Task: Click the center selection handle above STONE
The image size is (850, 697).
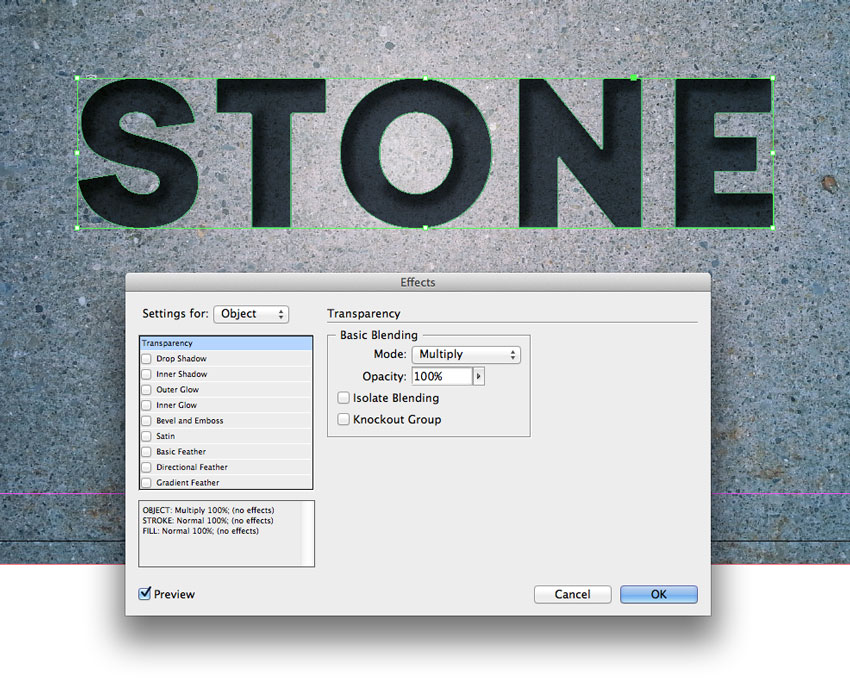Action: tap(424, 76)
